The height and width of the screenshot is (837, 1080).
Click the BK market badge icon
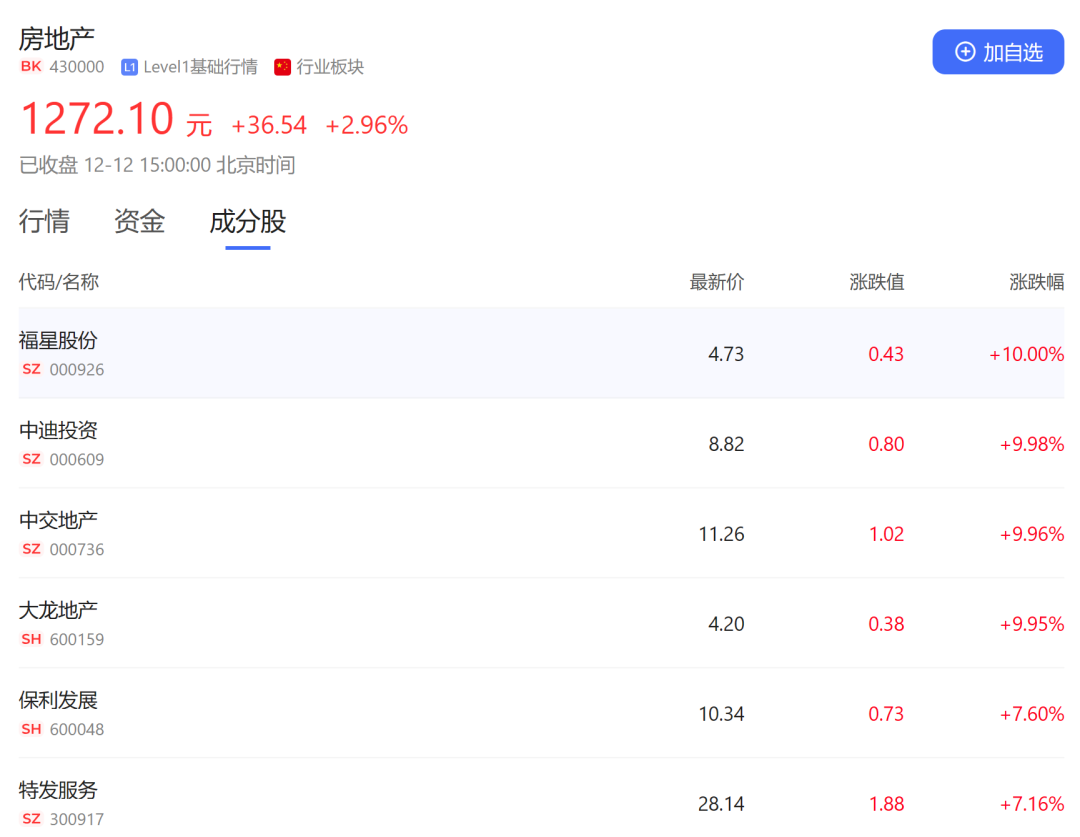(31, 66)
